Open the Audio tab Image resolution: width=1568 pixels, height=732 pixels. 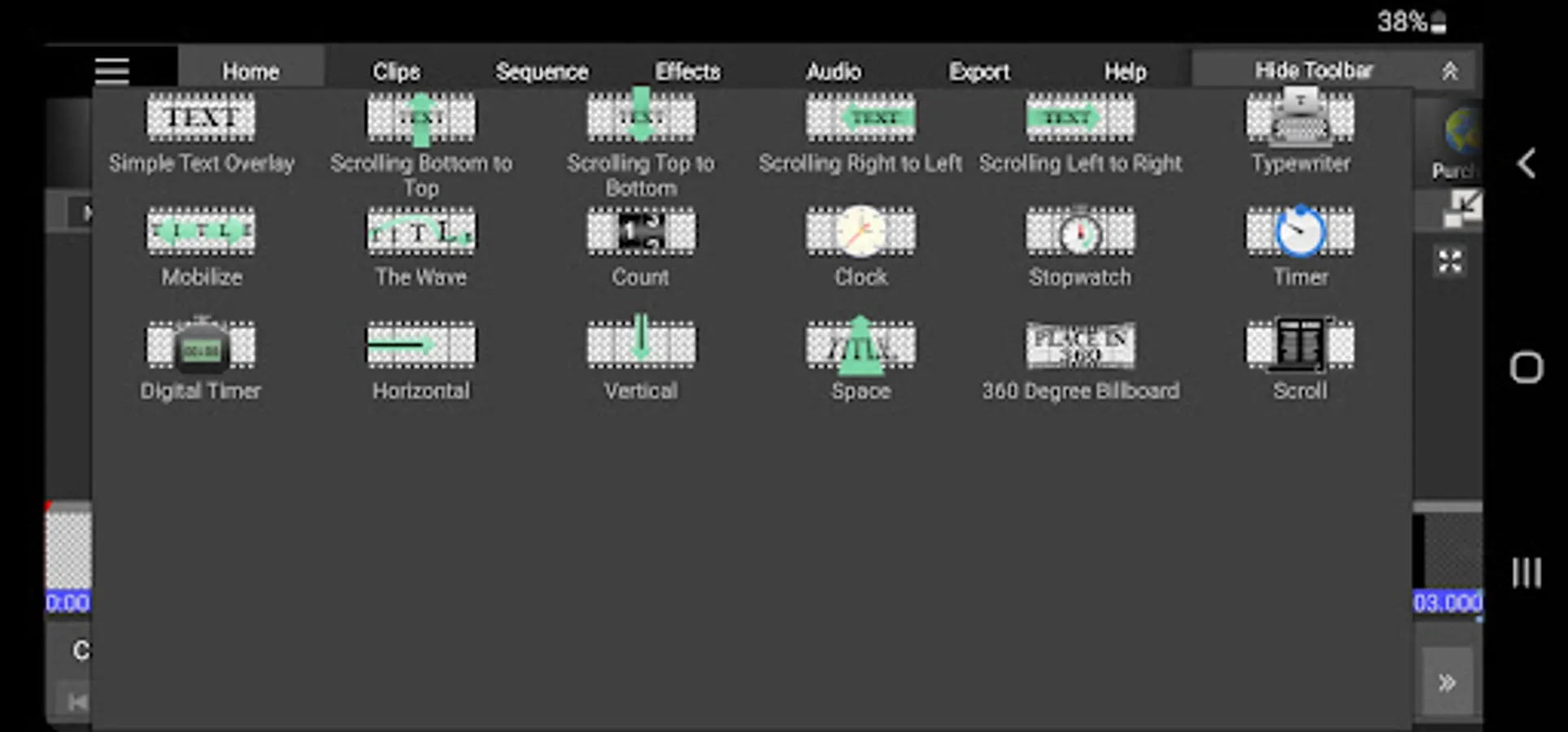coord(833,72)
